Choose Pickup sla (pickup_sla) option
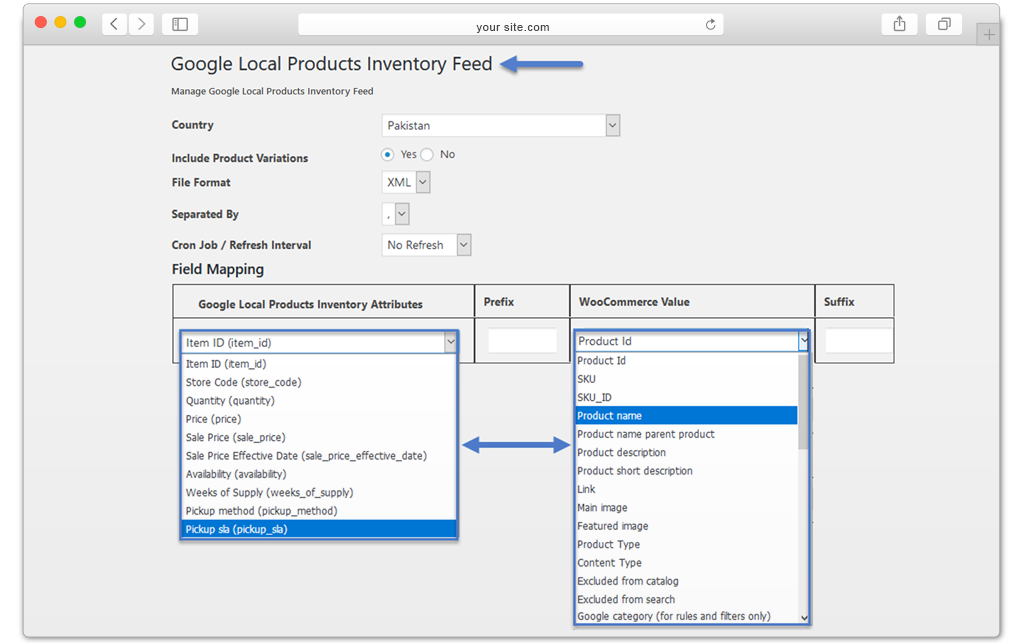Screen dimensions: 1024x643 [319, 529]
